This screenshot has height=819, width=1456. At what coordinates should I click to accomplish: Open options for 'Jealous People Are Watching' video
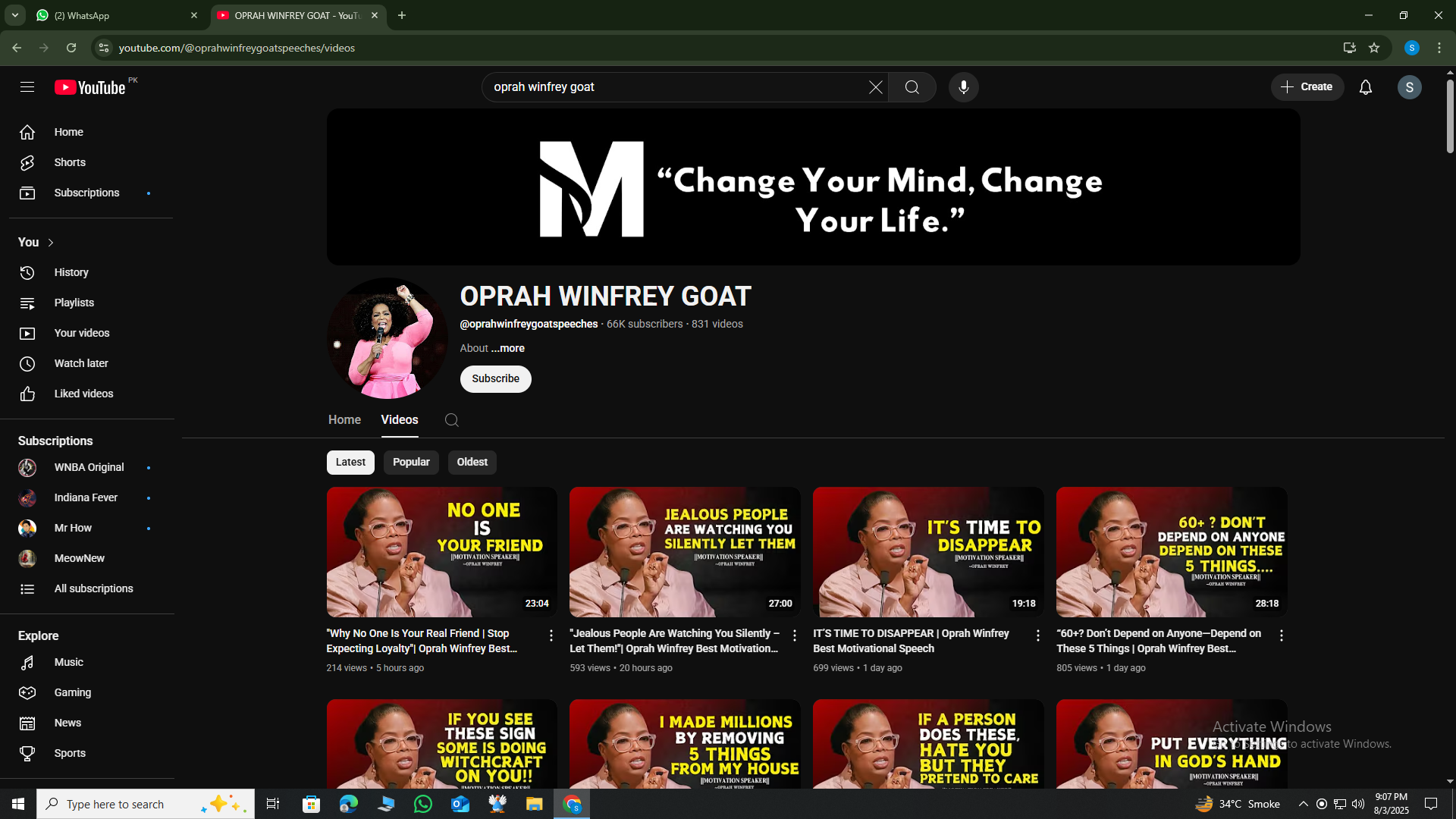795,635
